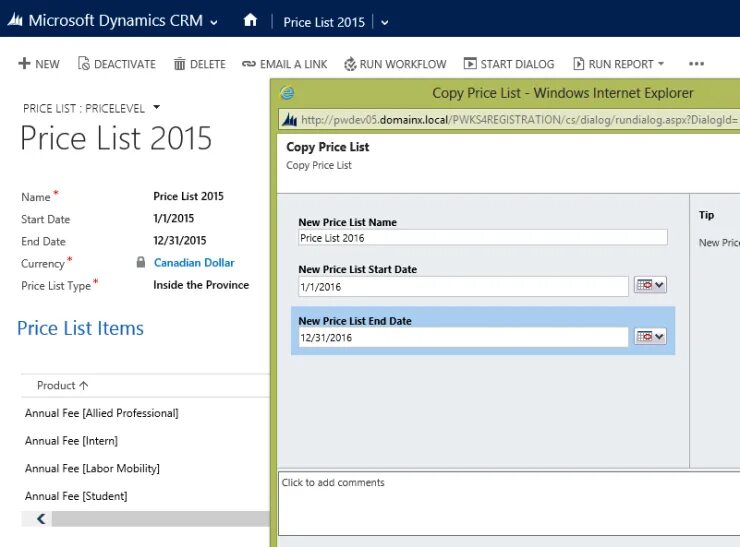Click the New Price List Start Date field
The image size is (740, 547).
tap(463, 286)
